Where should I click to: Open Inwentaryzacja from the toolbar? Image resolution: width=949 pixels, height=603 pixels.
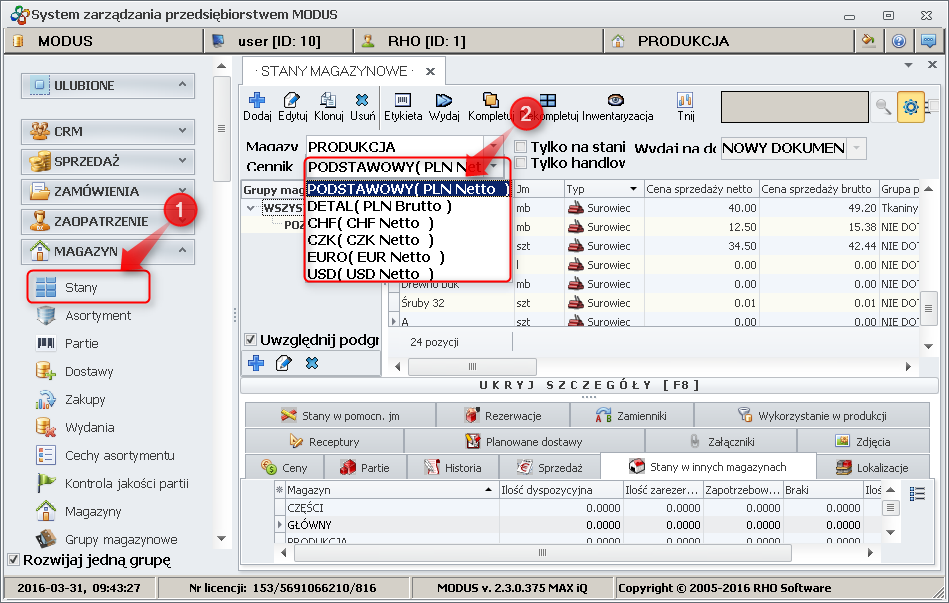[616, 101]
